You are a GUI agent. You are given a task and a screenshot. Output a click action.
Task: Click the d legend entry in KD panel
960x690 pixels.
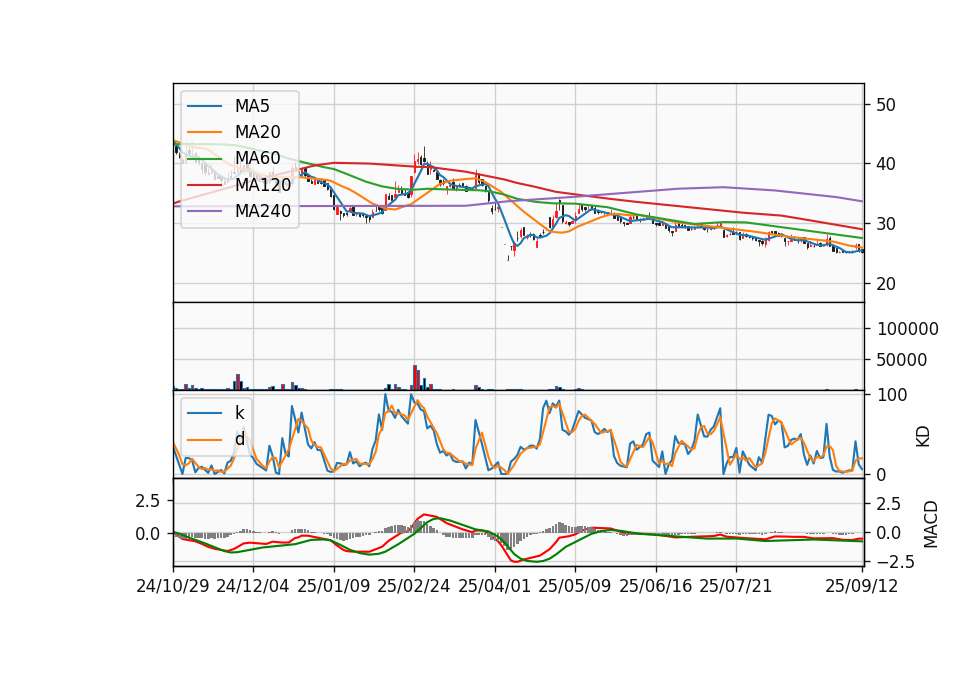click(x=239, y=439)
